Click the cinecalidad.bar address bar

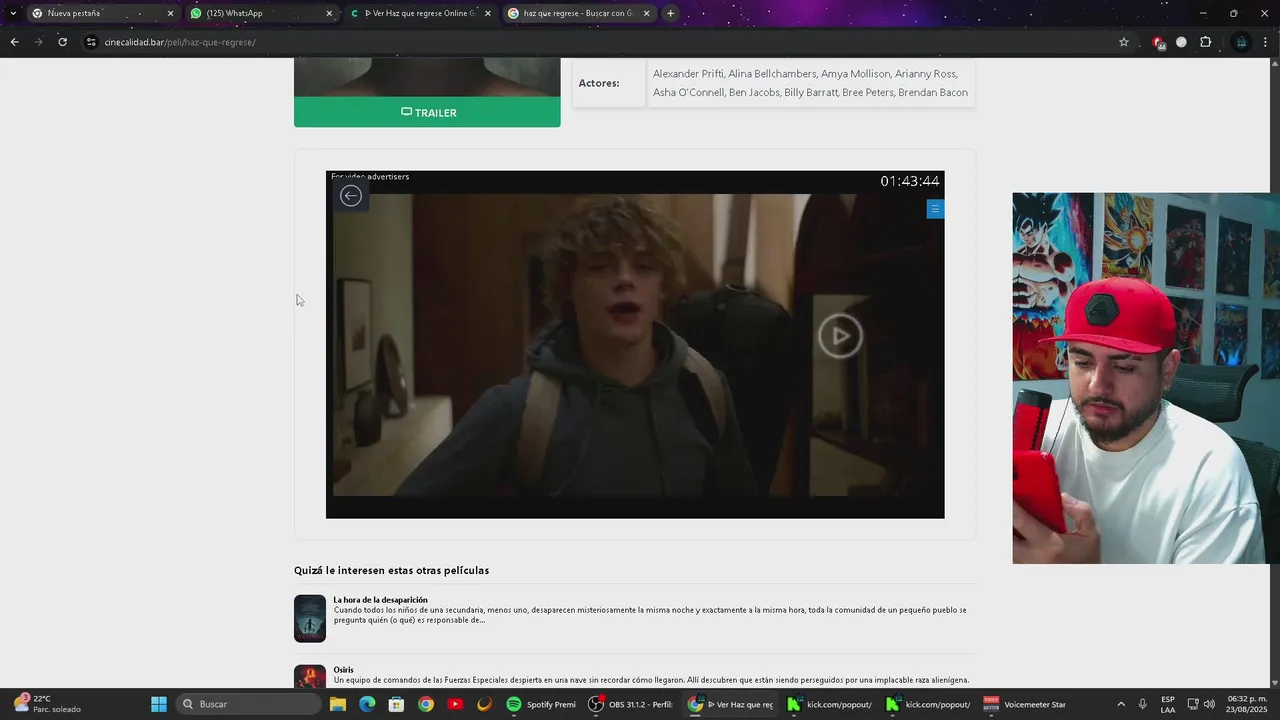pos(600,42)
